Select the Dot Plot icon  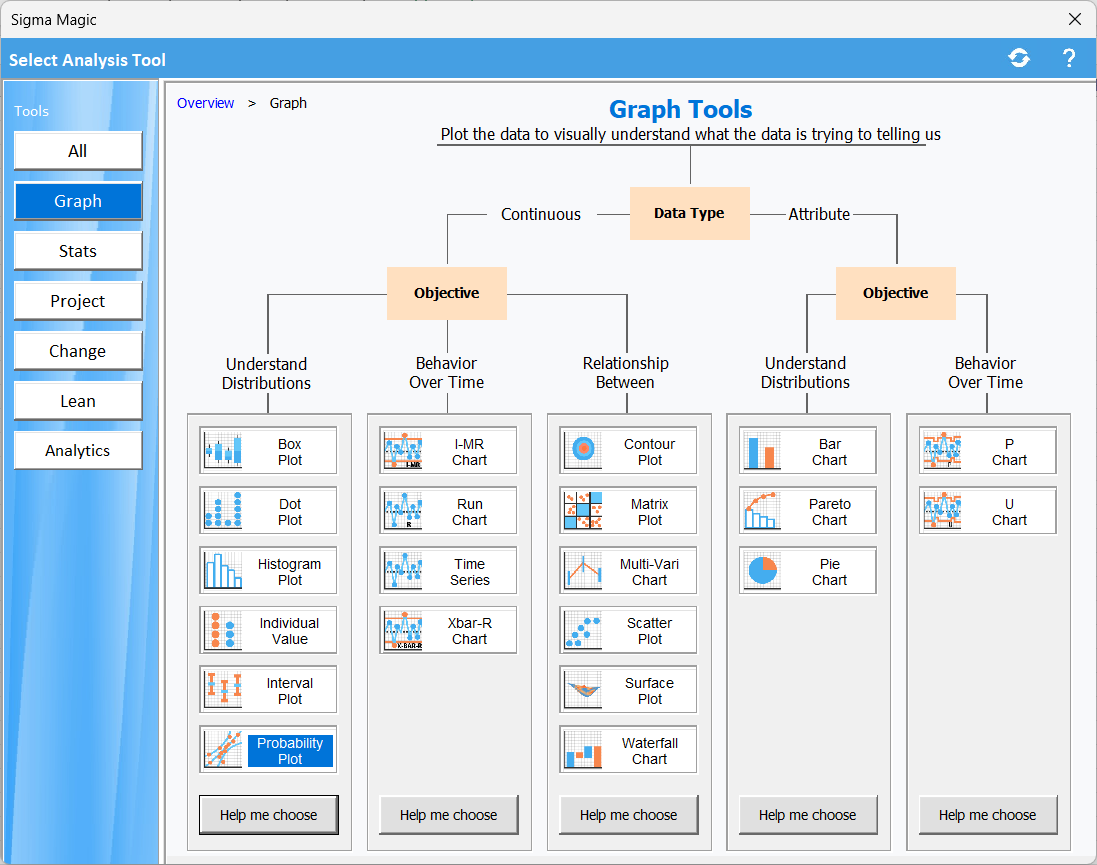(223, 511)
